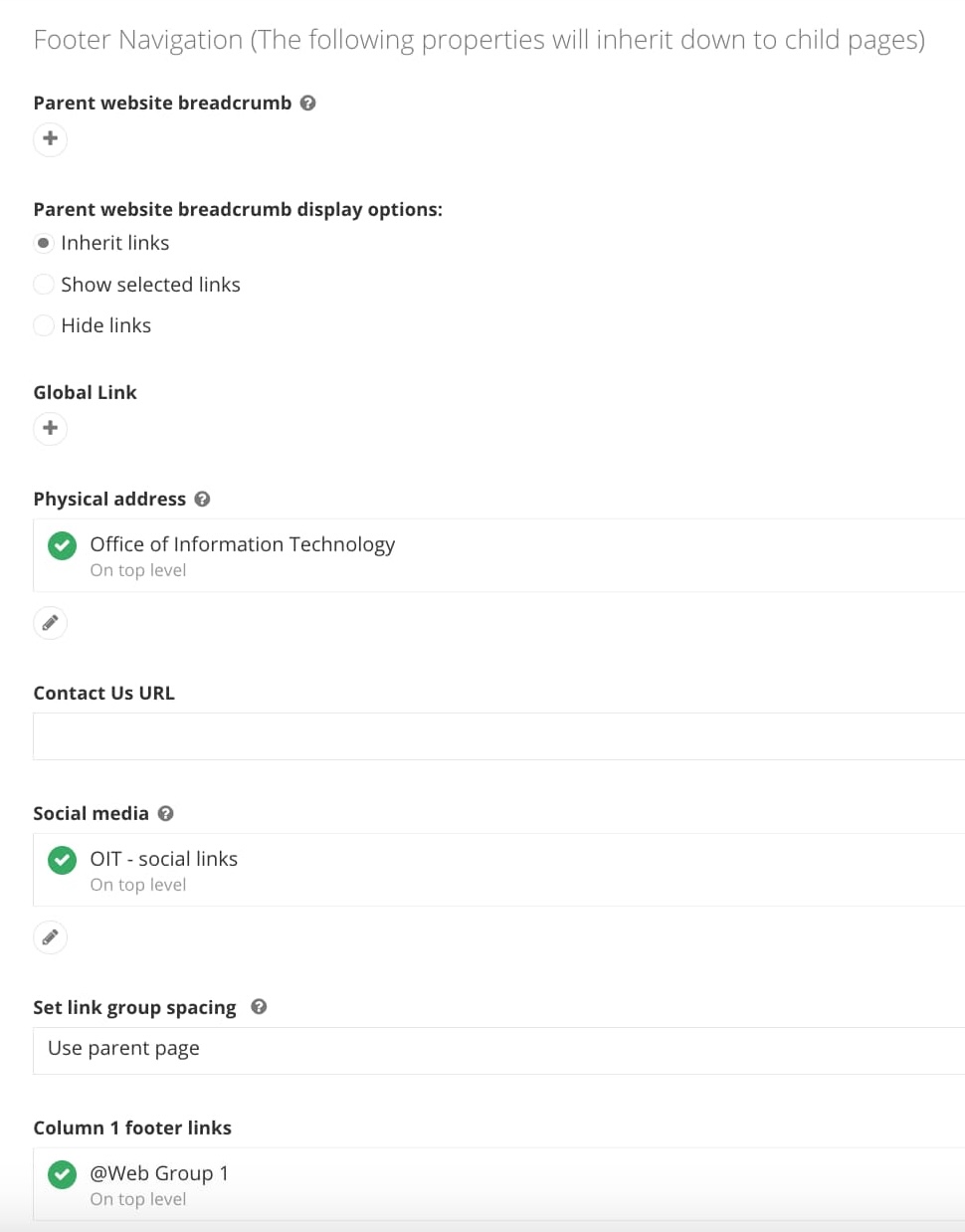The width and height of the screenshot is (965, 1232).
Task: Click green check beside OIT - social links
Action: tap(61, 860)
